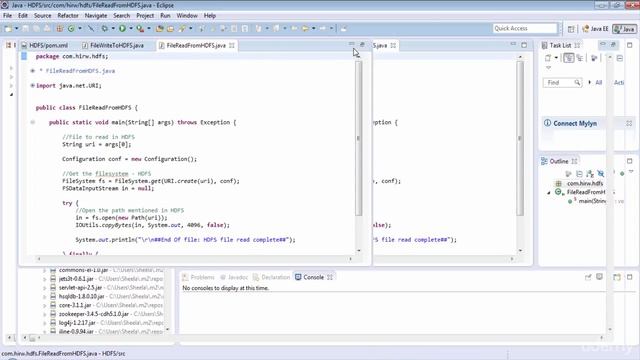The image size is (640, 360).
Task: Switch to the Javadoc tab
Action: pos(234,277)
